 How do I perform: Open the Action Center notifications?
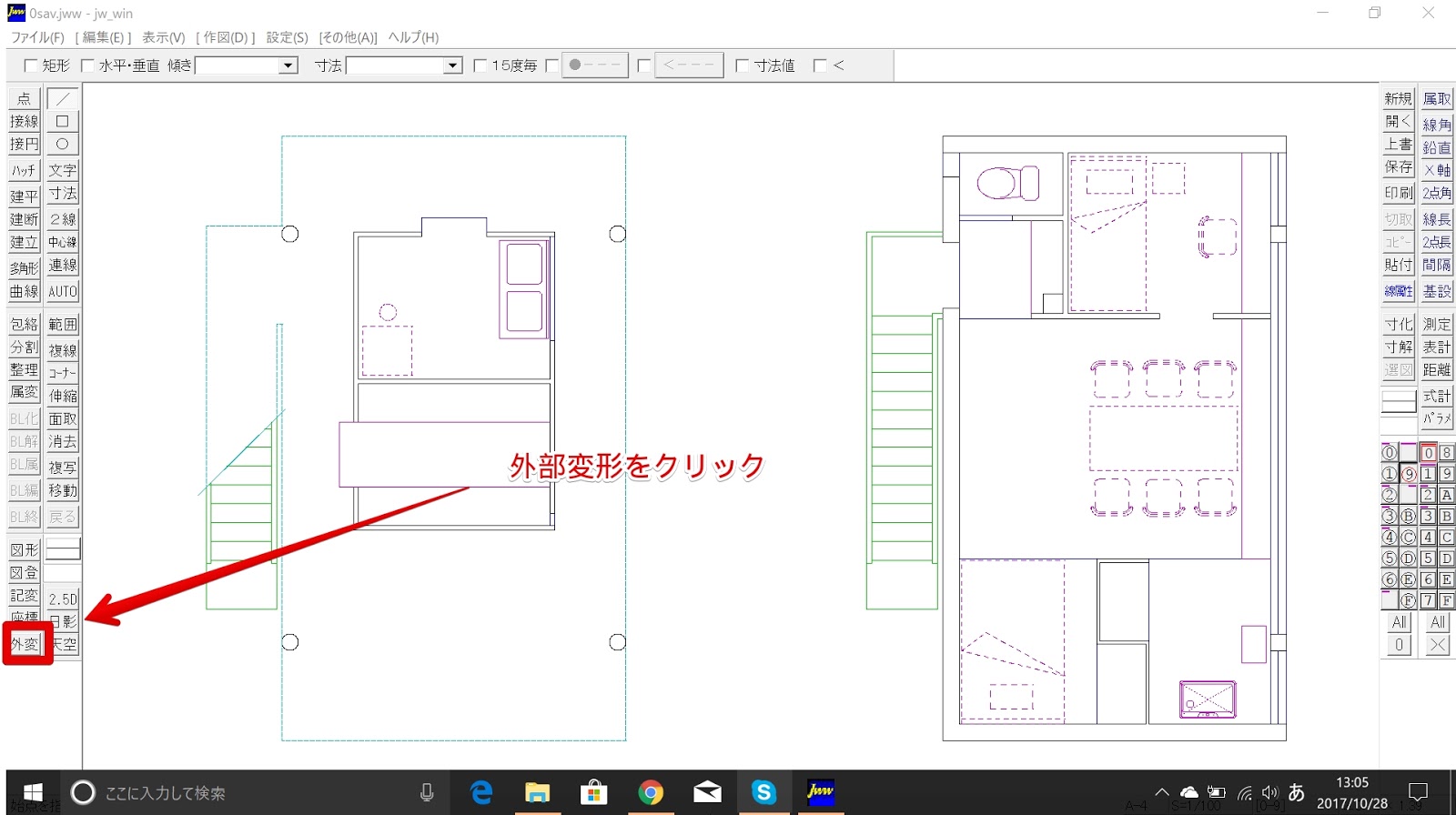1418,792
